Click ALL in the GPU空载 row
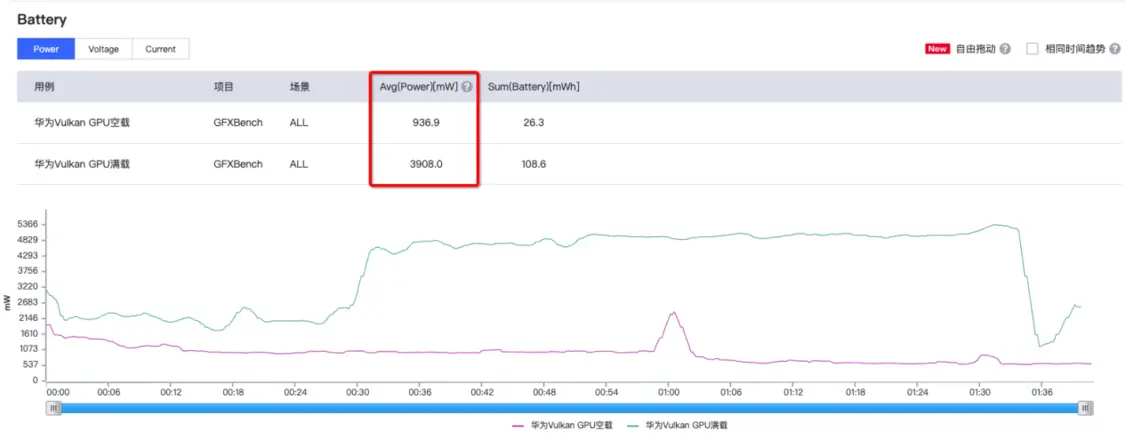This screenshot has width=1125, height=439. 298,123
